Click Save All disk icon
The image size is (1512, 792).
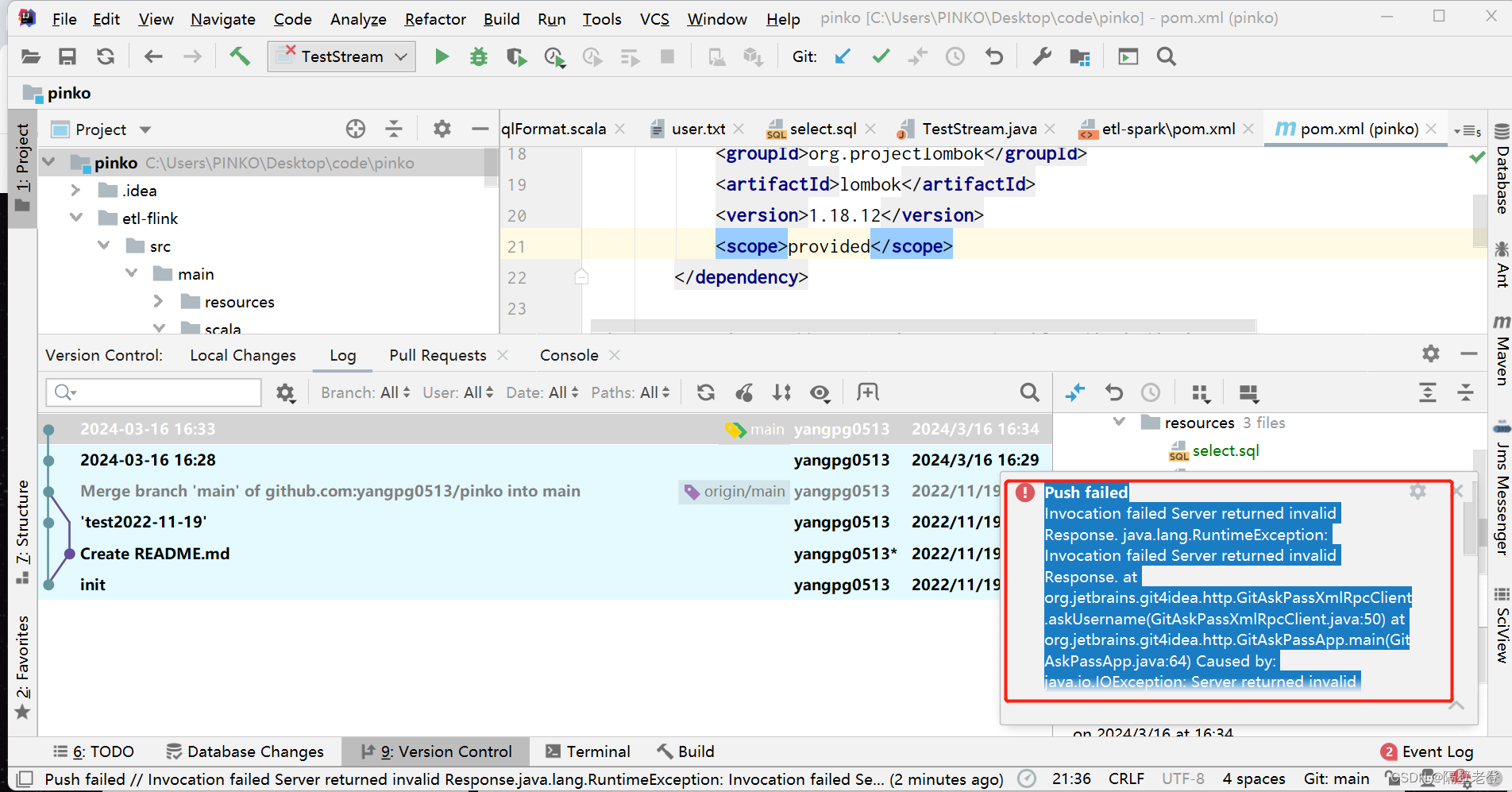coord(67,56)
